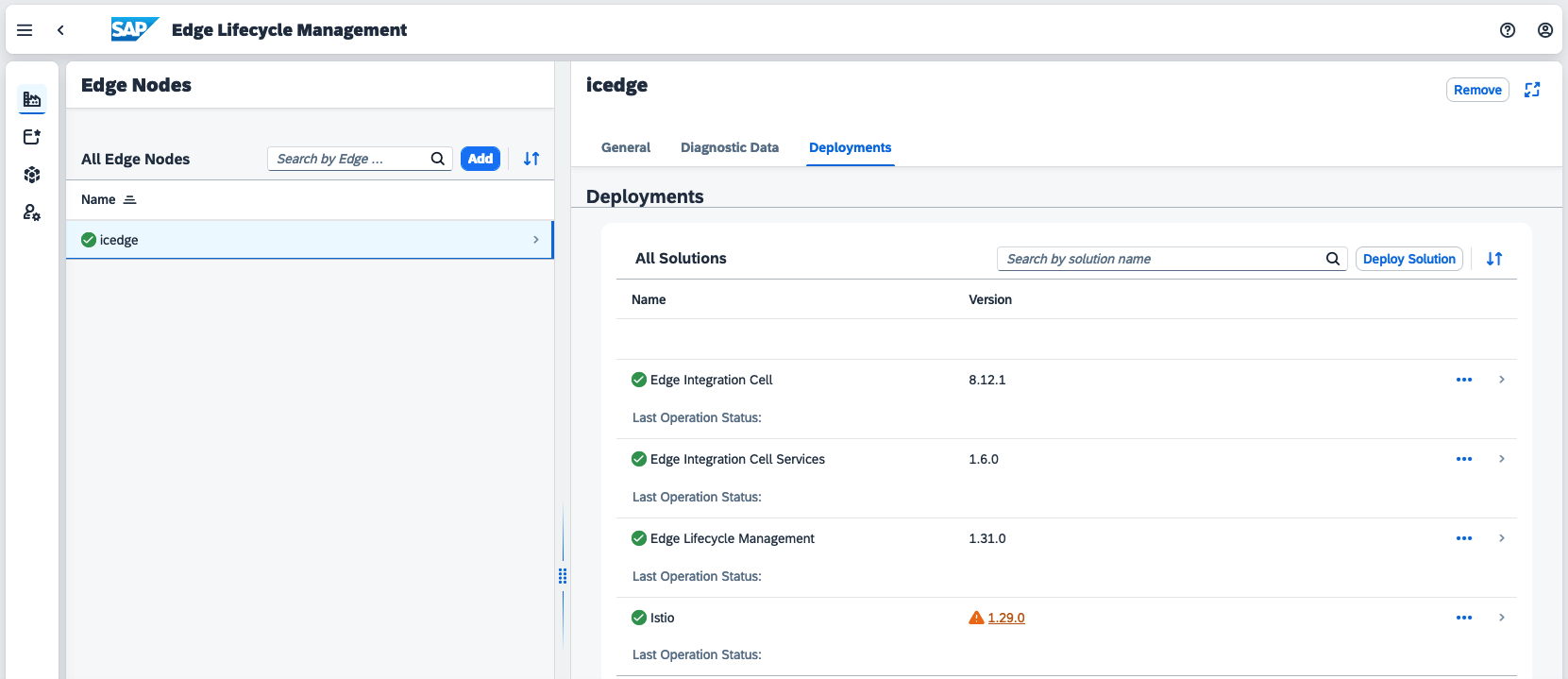Image resolution: width=1568 pixels, height=679 pixels.
Task: Click the Add edge node button
Action: click(481, 159)
